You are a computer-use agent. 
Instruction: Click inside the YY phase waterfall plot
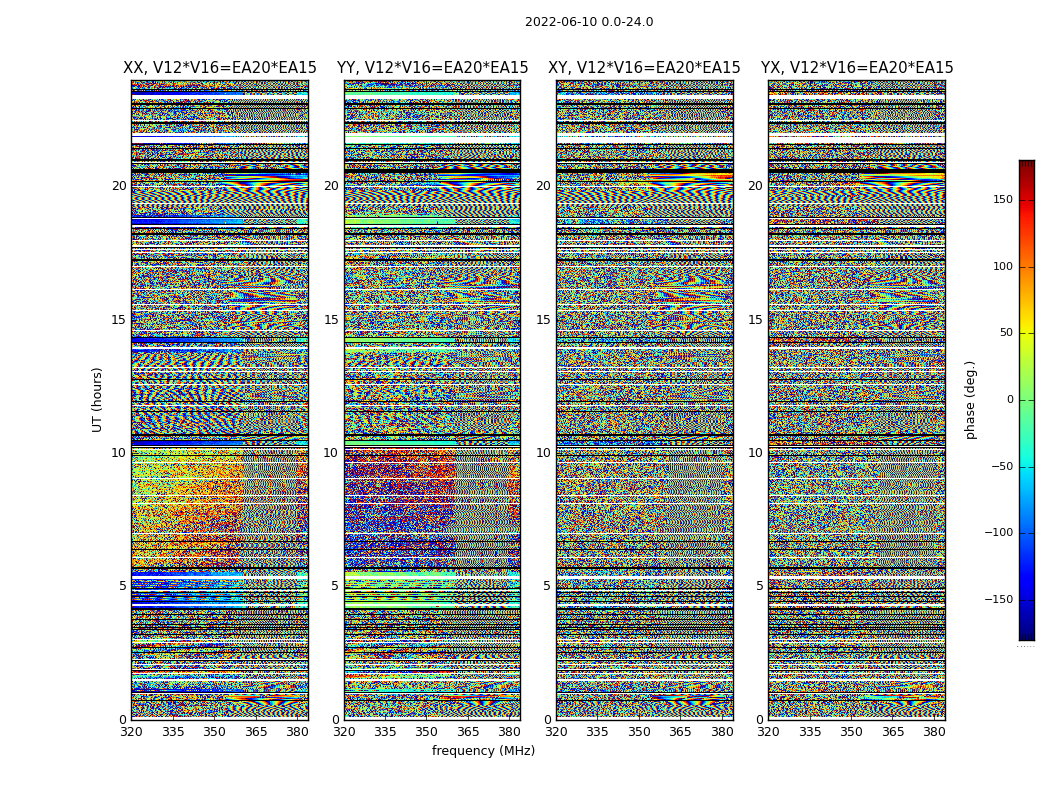(x=432, y=400)
